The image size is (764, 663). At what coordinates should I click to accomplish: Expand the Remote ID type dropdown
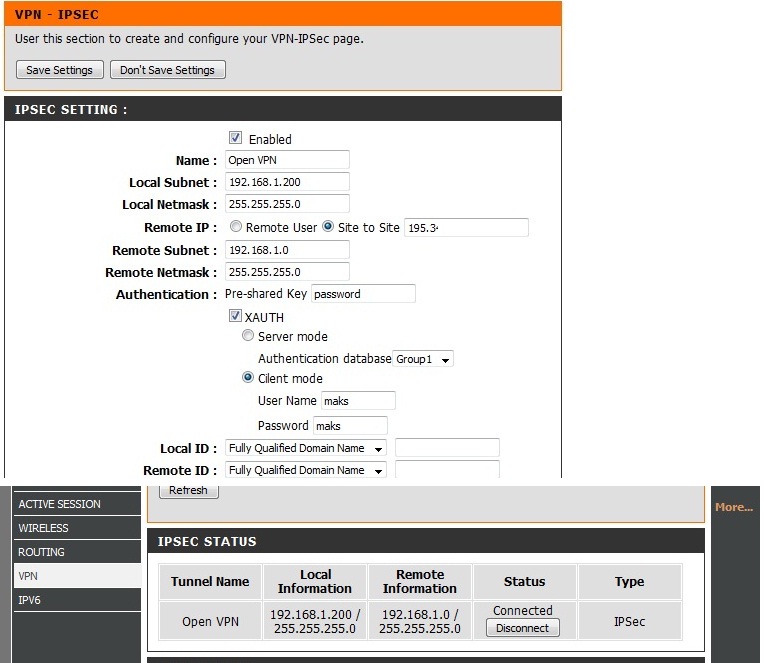coord(305,470)
